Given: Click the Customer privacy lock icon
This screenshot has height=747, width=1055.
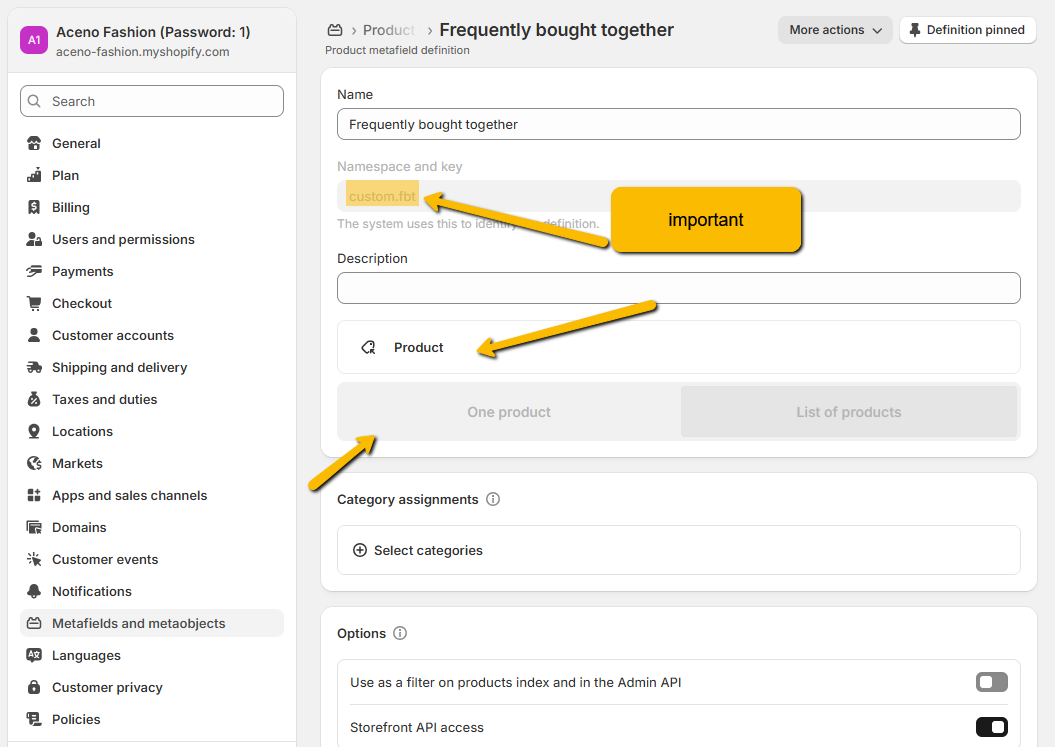Looking at the screenshot, I should pos(34,687).
